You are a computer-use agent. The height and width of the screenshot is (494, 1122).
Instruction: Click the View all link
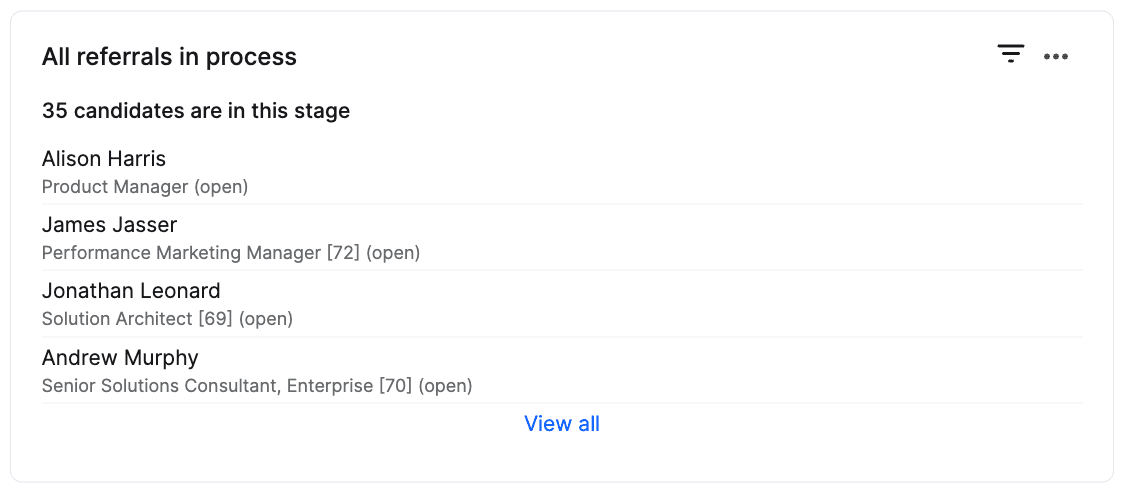pyautogui.click(x=562, y=424)
